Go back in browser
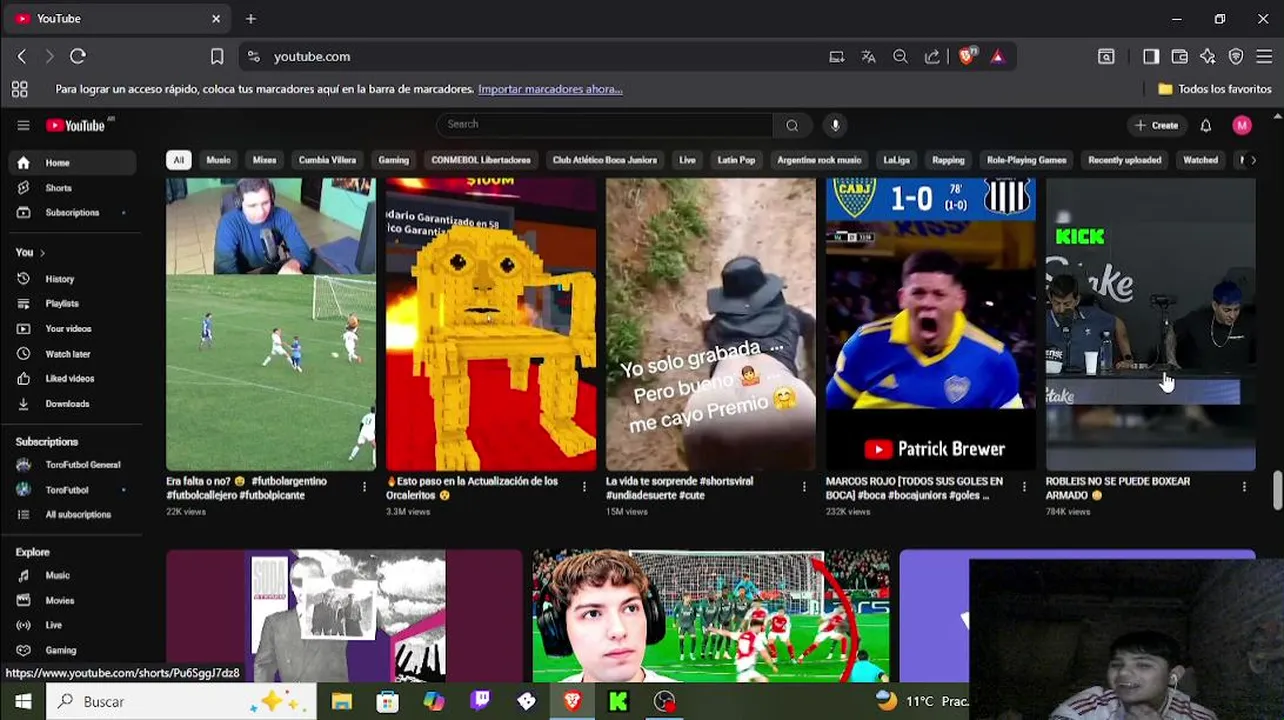 click(x=22, y=57)
